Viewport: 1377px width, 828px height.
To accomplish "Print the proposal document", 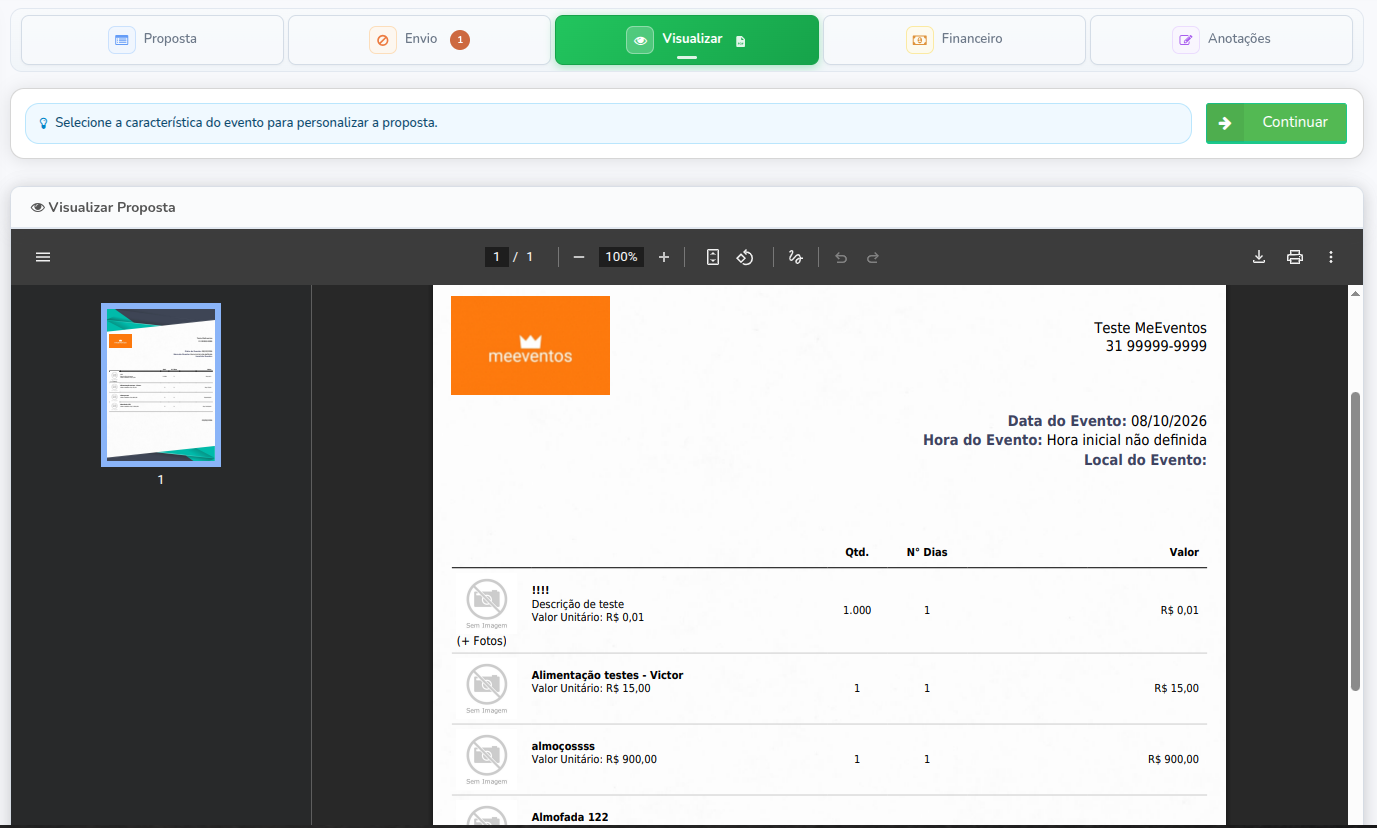I will (x=1295, y=257).
